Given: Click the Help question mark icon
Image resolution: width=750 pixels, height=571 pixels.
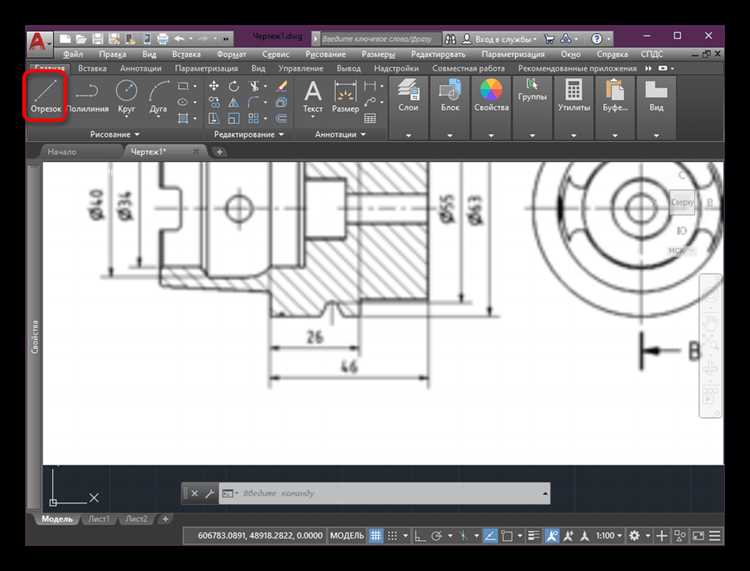Looking at the screenshot, I should pyautogui.click(x=596, y=39).
